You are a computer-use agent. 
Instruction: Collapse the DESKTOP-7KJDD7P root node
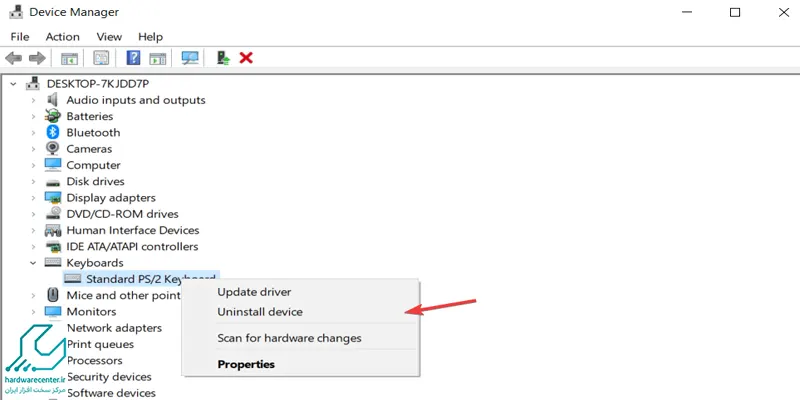click(x=13, y=84)
